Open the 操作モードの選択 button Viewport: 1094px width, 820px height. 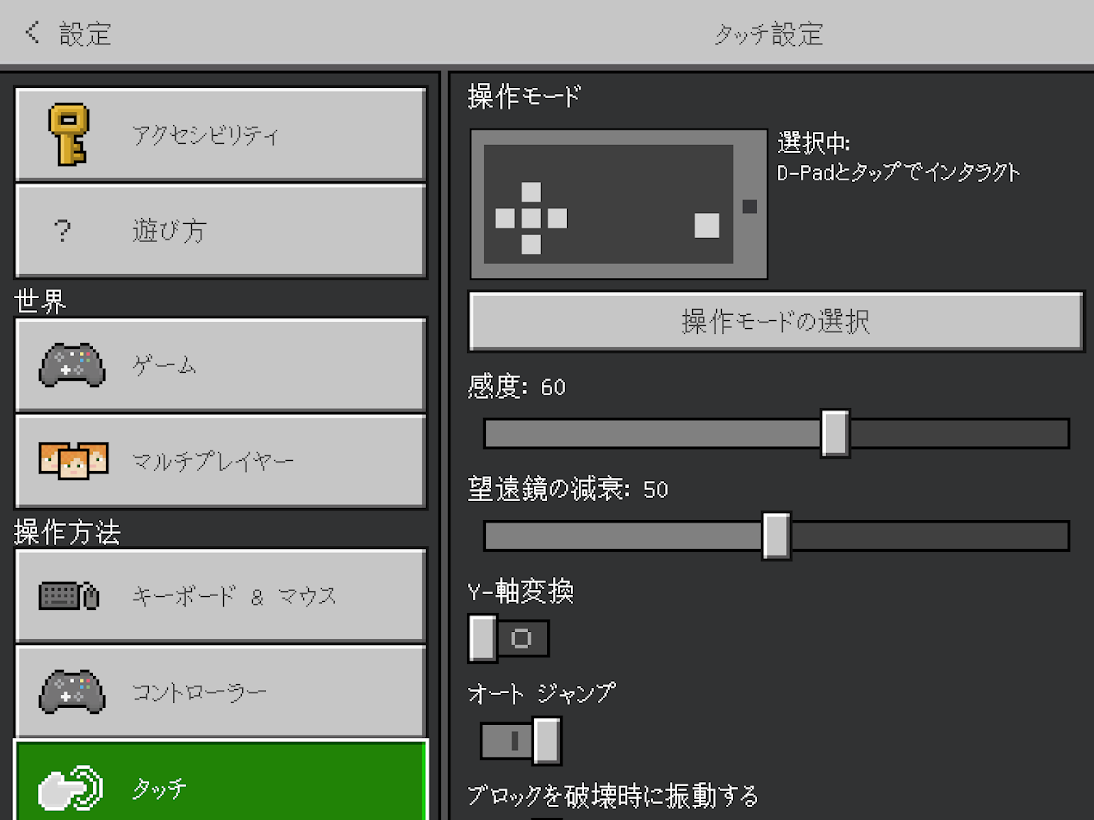(x=776, y=322)
